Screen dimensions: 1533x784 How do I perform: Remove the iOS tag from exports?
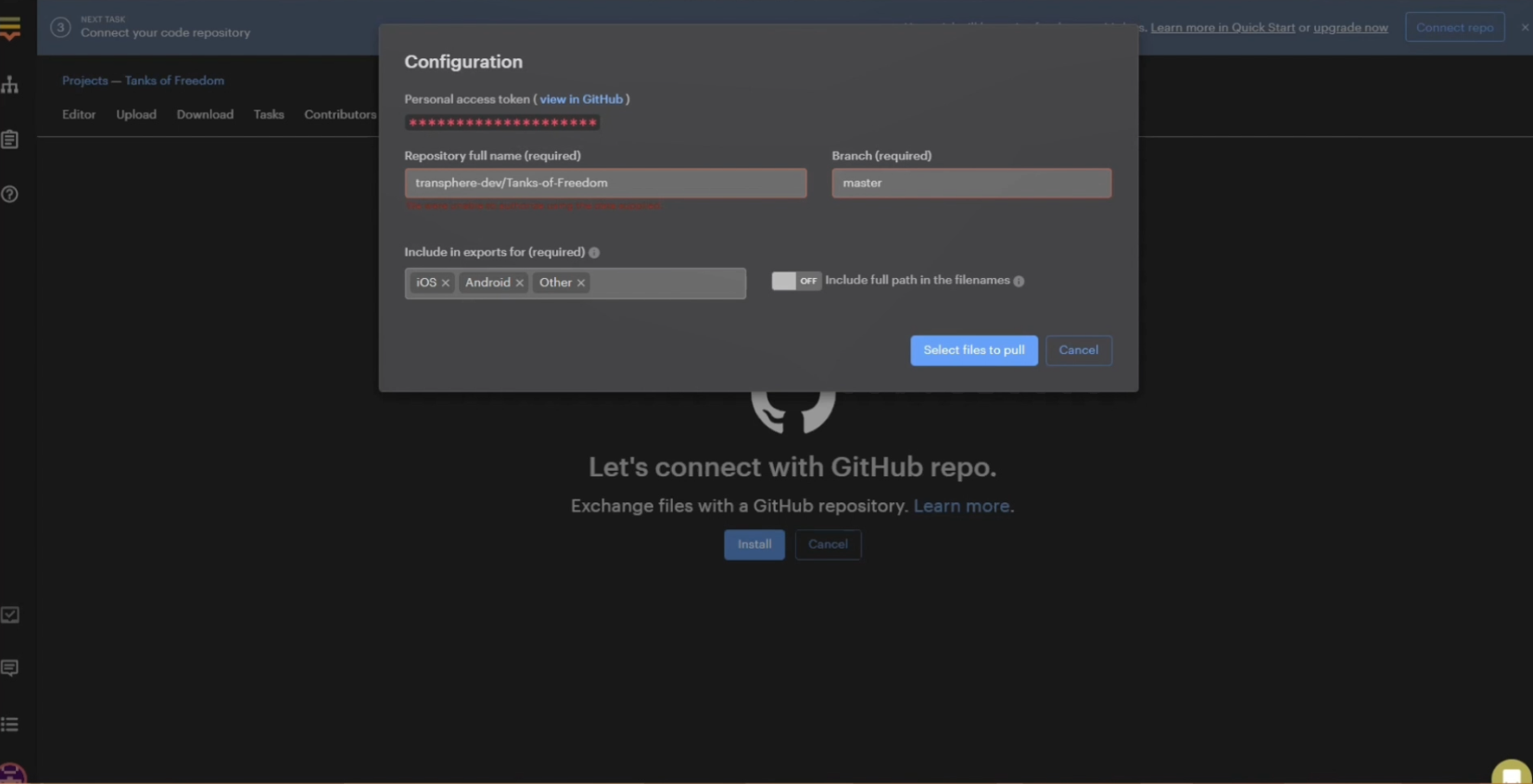pyautogui.click(x=446, y=283)
